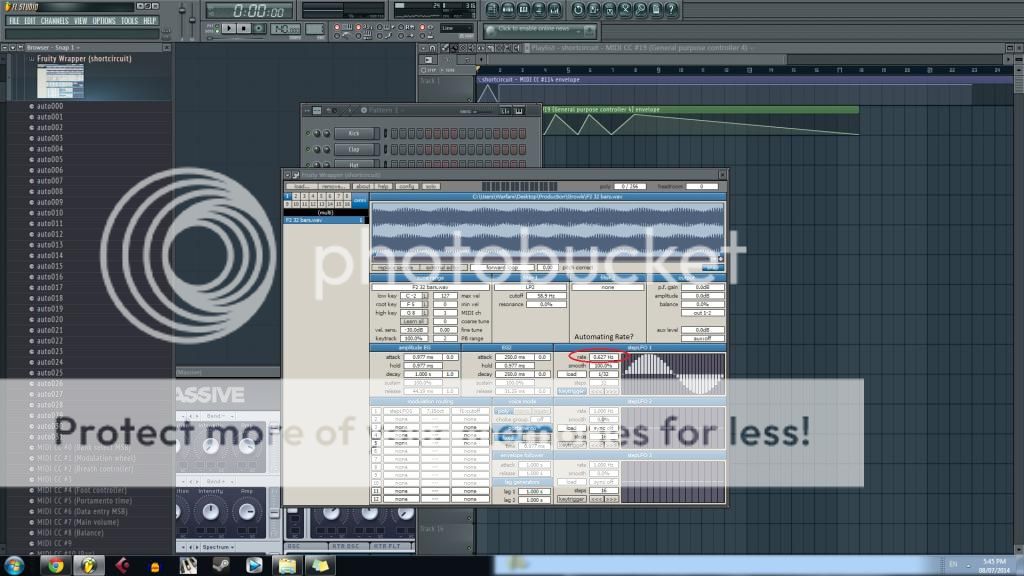Open the Spectrum dropdown in the Massive window
Viewport: 1024px width, 576px height.
click(x=217, y=547)
